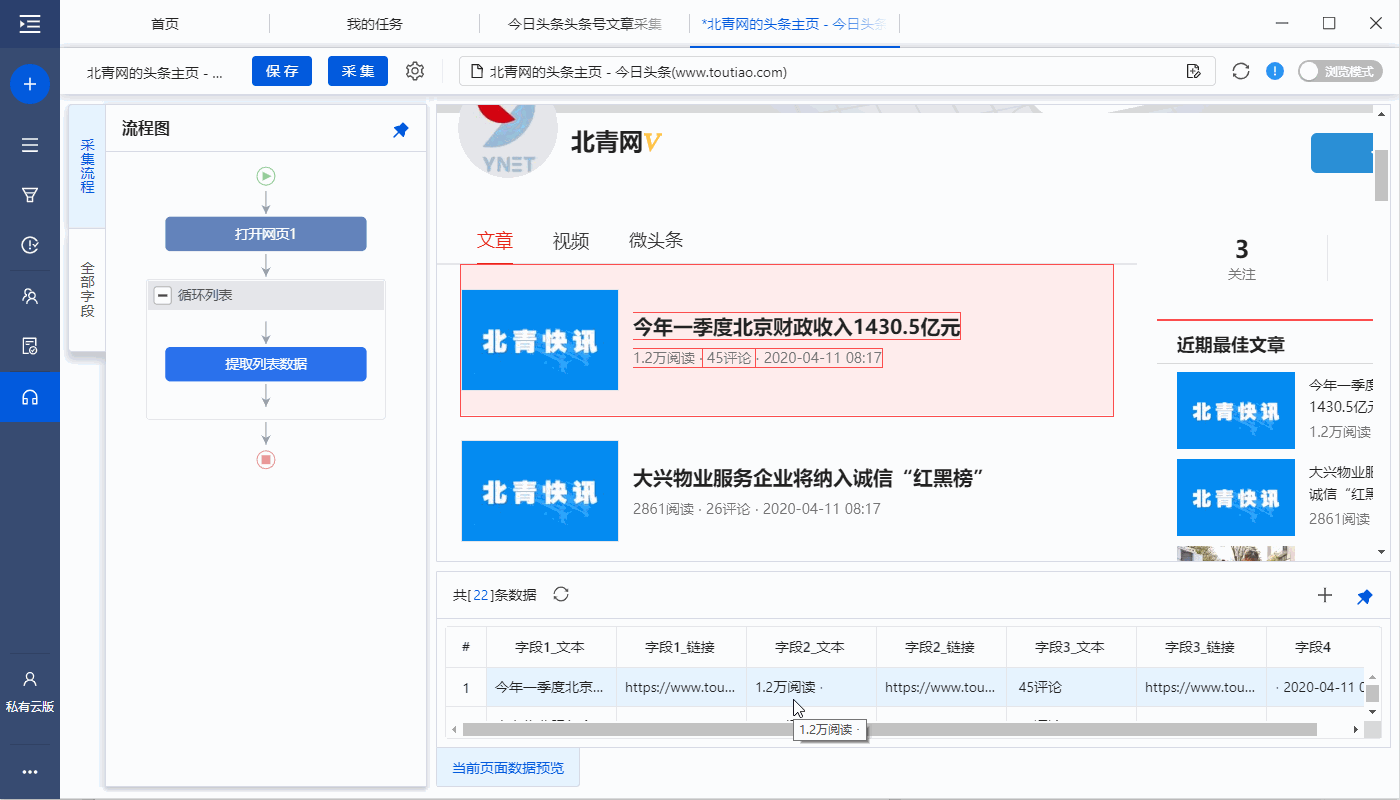
Task: Click the refresh icon beside the URL bar
Action: point(1241,71)
